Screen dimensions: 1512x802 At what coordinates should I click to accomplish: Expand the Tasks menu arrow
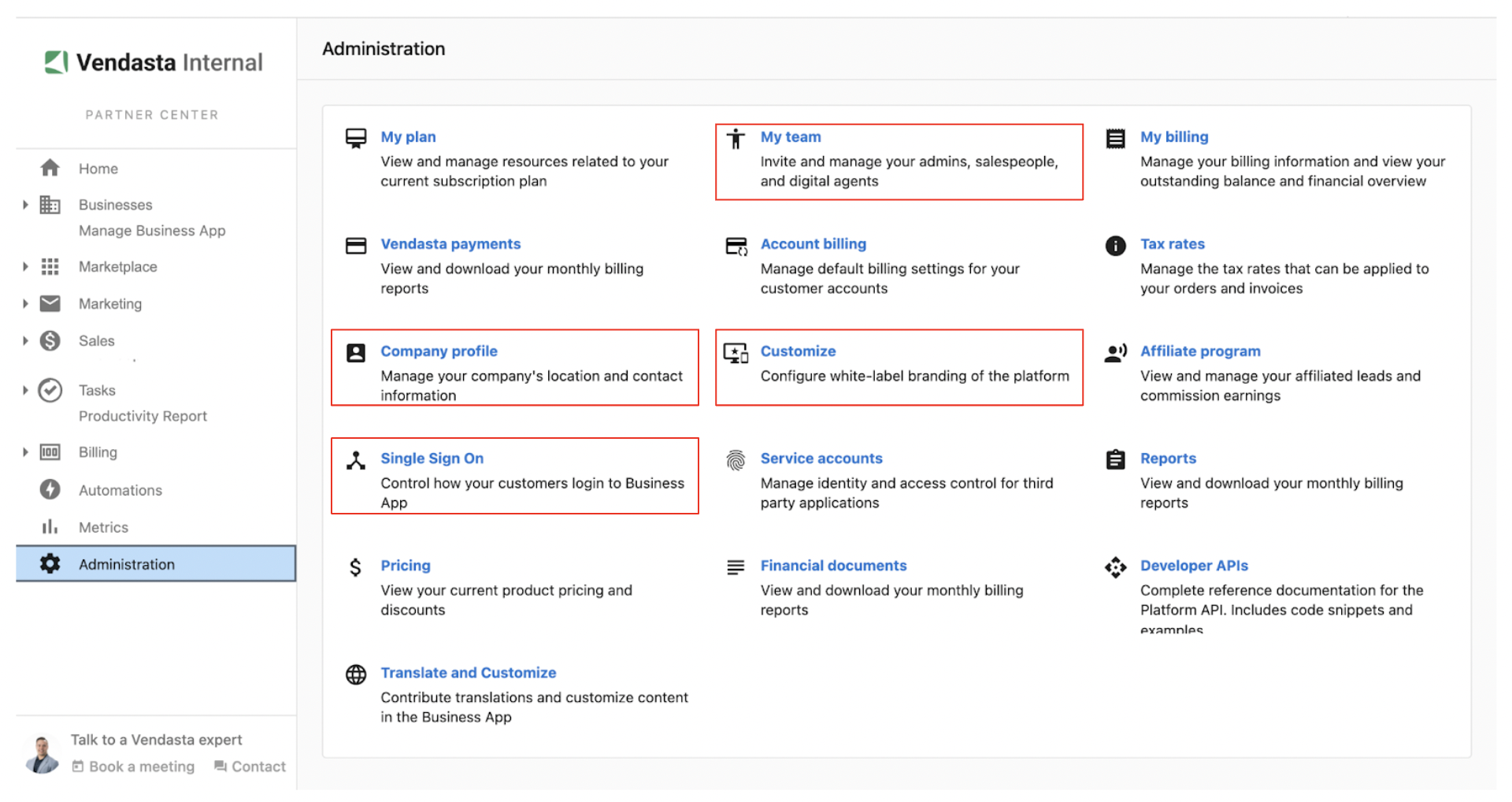(x=25, y=390)
